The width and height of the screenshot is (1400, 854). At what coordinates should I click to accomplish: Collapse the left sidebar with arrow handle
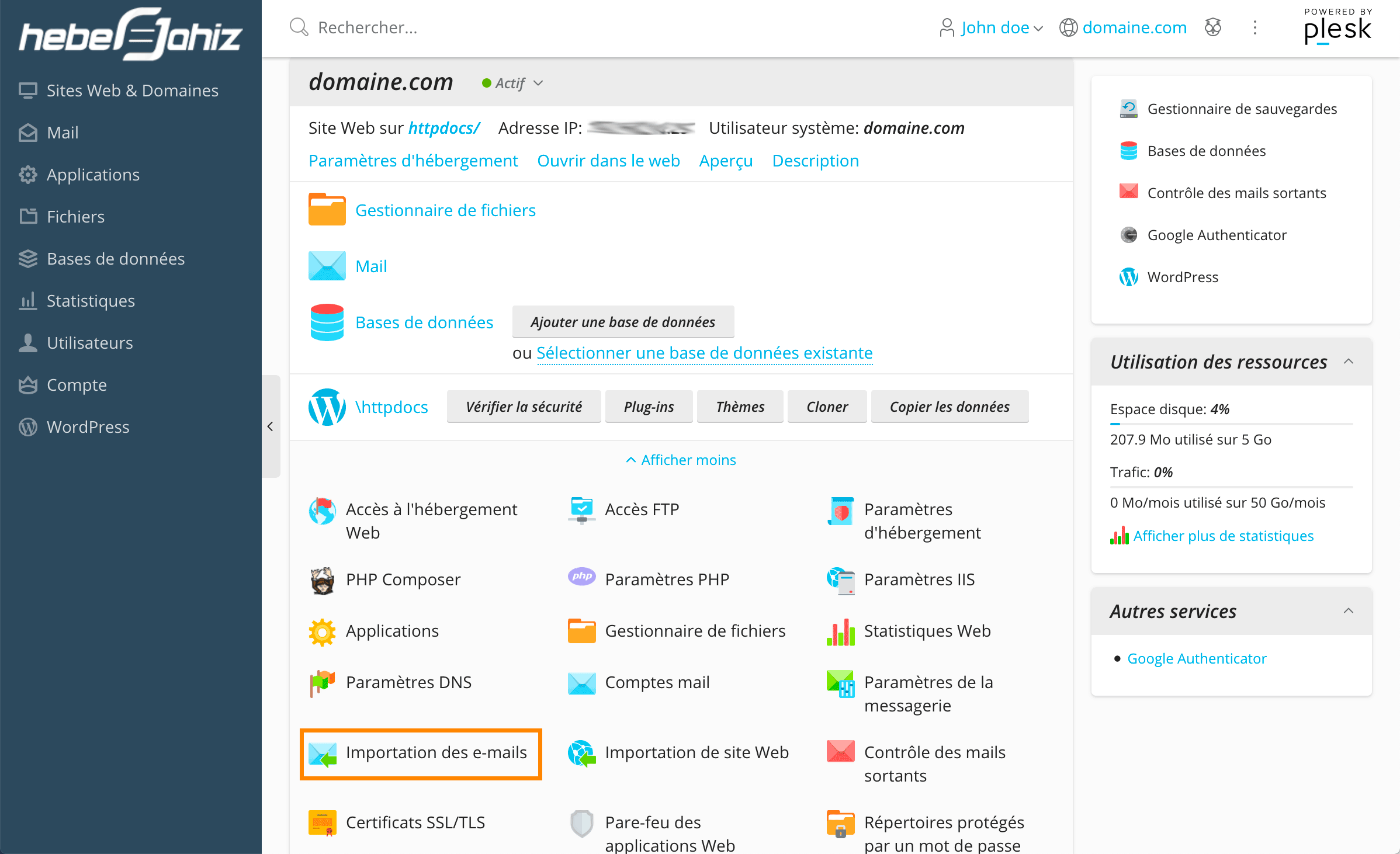271,426
